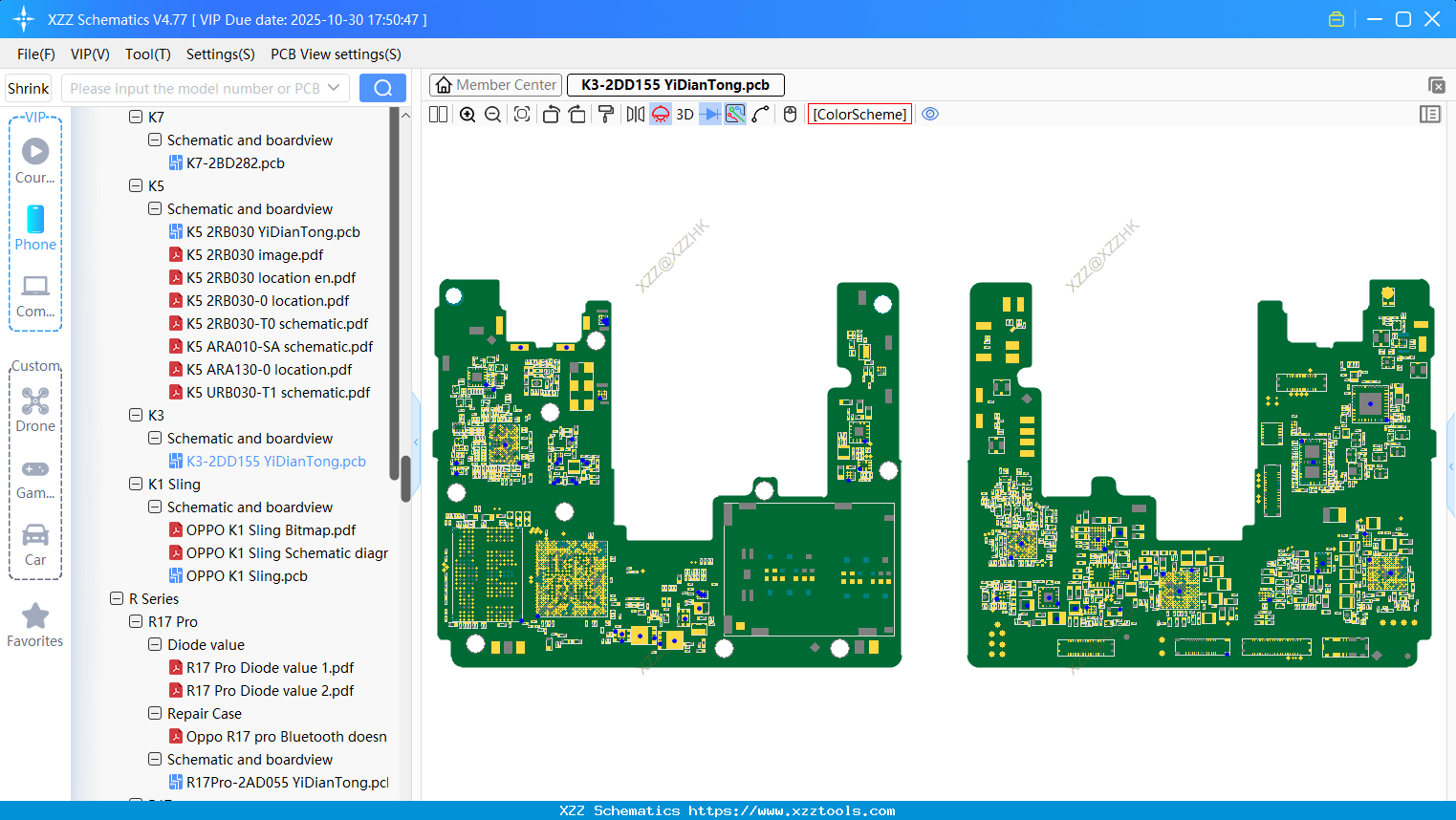Collapse the K5 tree node

(x=135, y=185)
